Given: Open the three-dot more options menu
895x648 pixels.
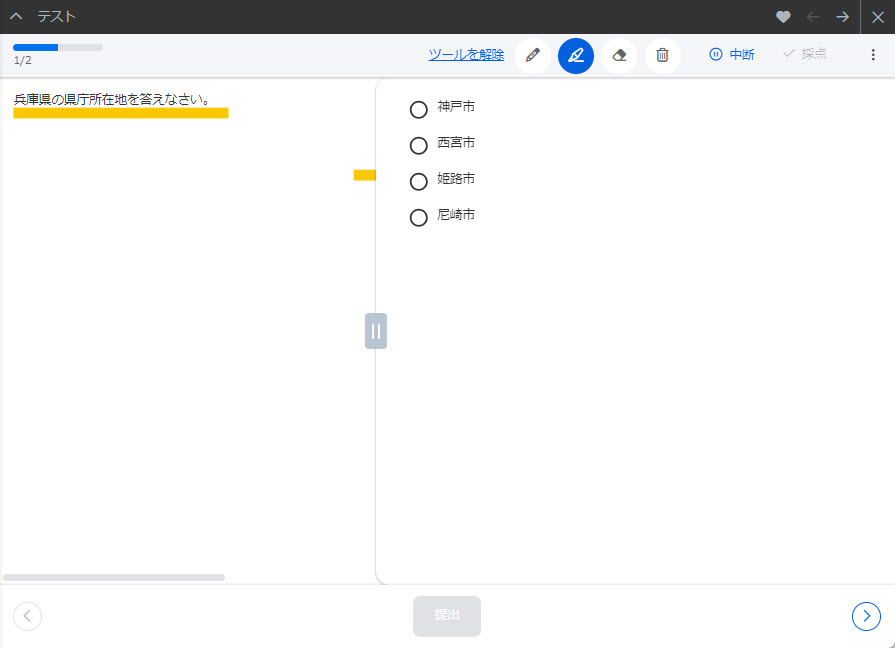Looking at the screenshot, I should (x=873, y=55).
